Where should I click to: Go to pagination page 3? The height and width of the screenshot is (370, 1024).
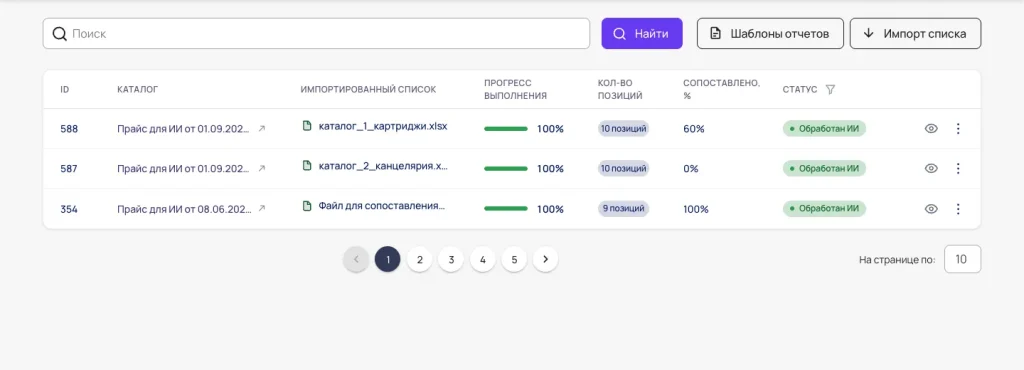pyautogui.click(x=451, y=260)
